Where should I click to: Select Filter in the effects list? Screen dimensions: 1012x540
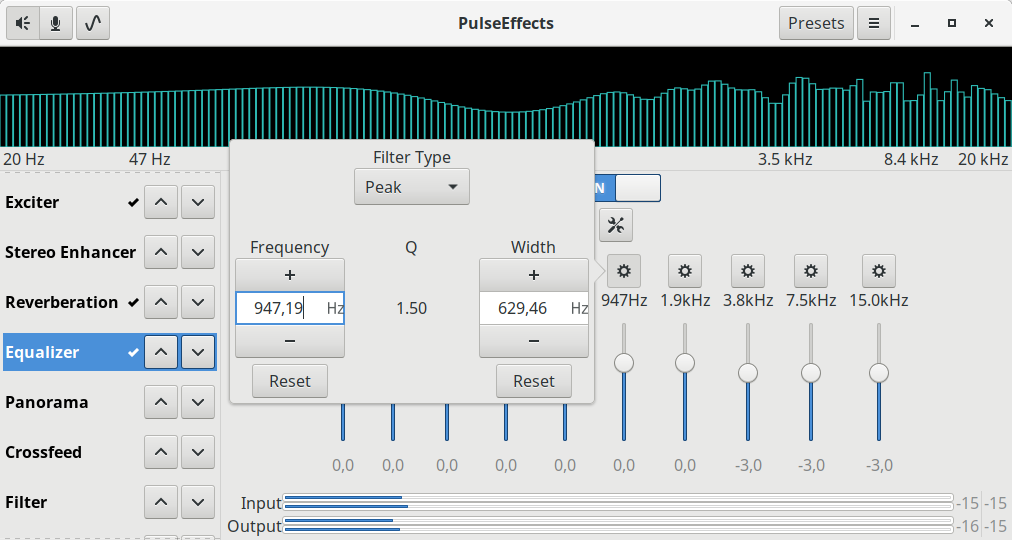(x=110, y=502)
